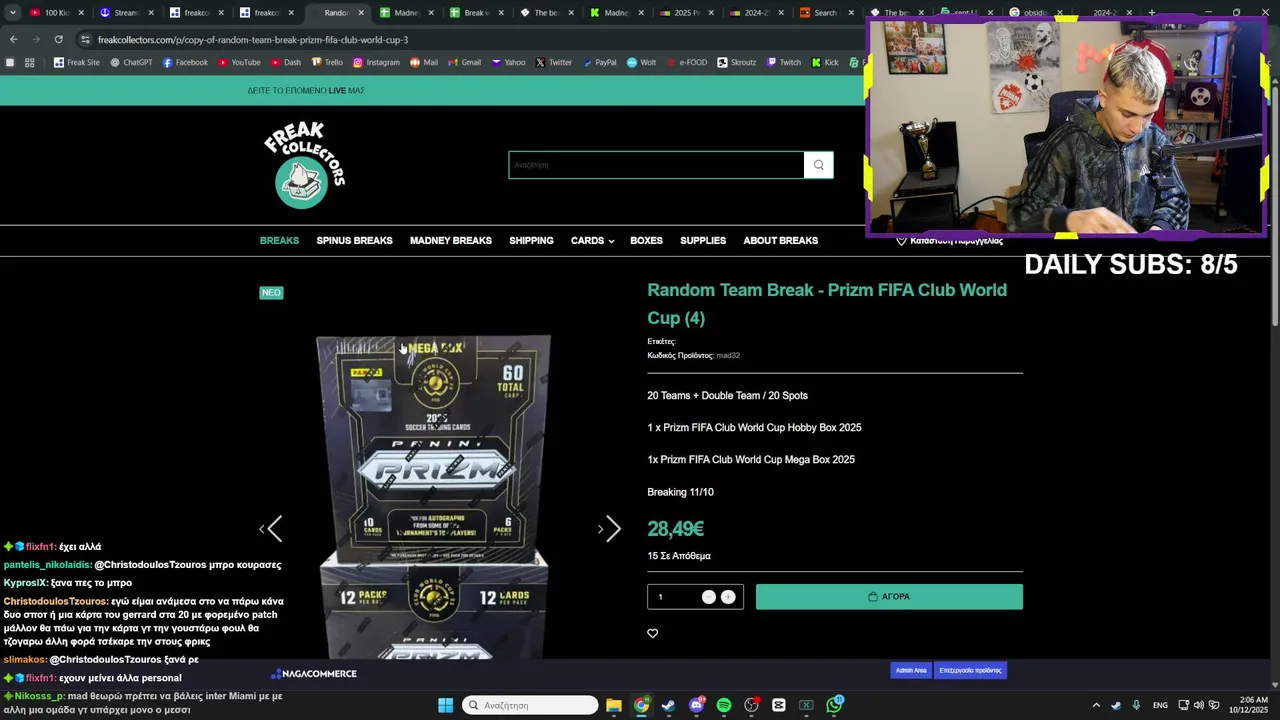The width and height of the screenshot is (1280, 720).
Task: Open the ABOUT BREAKS menu item
Action: pos(781,241)
